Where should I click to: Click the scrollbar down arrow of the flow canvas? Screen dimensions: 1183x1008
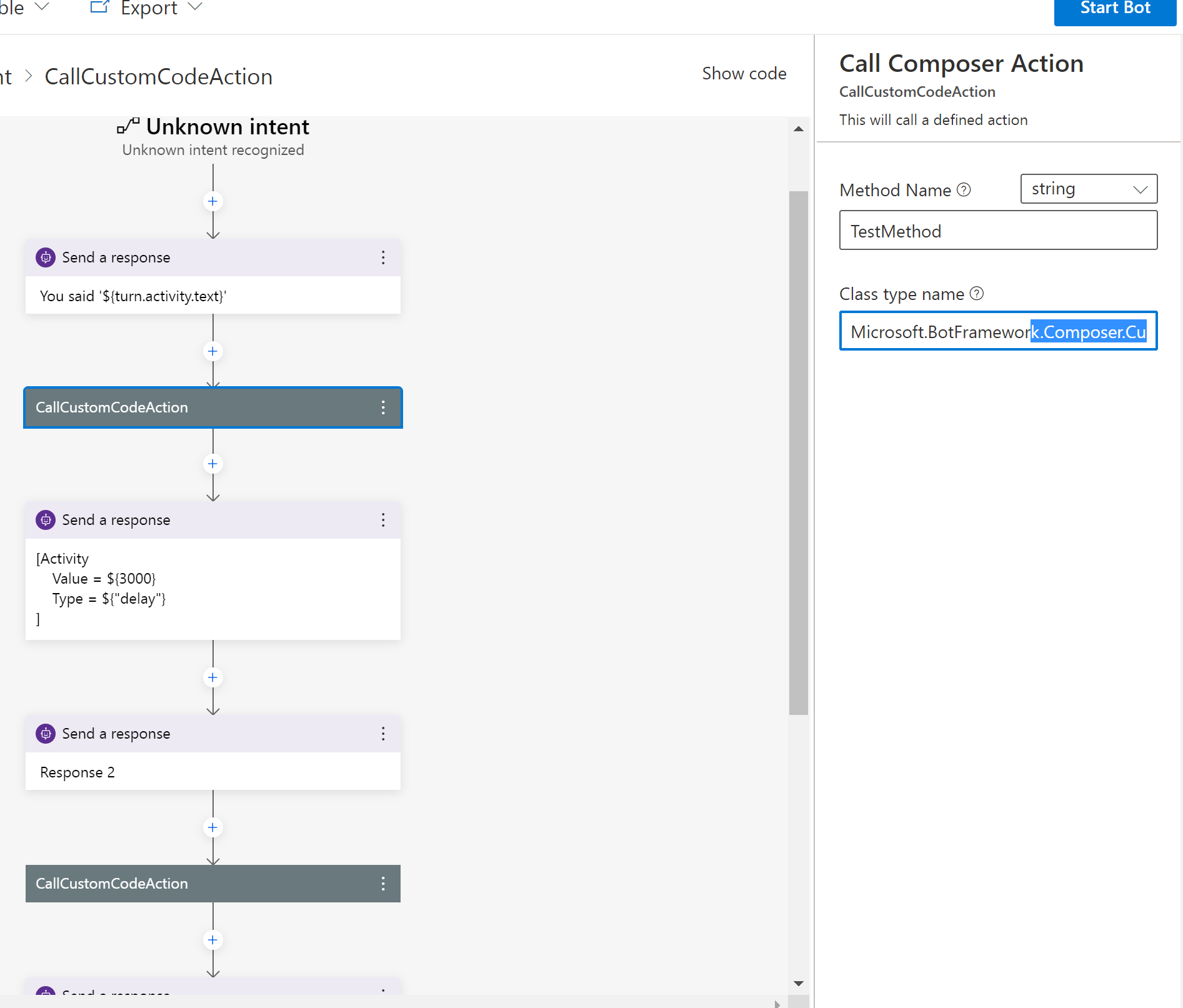point(798,982)
